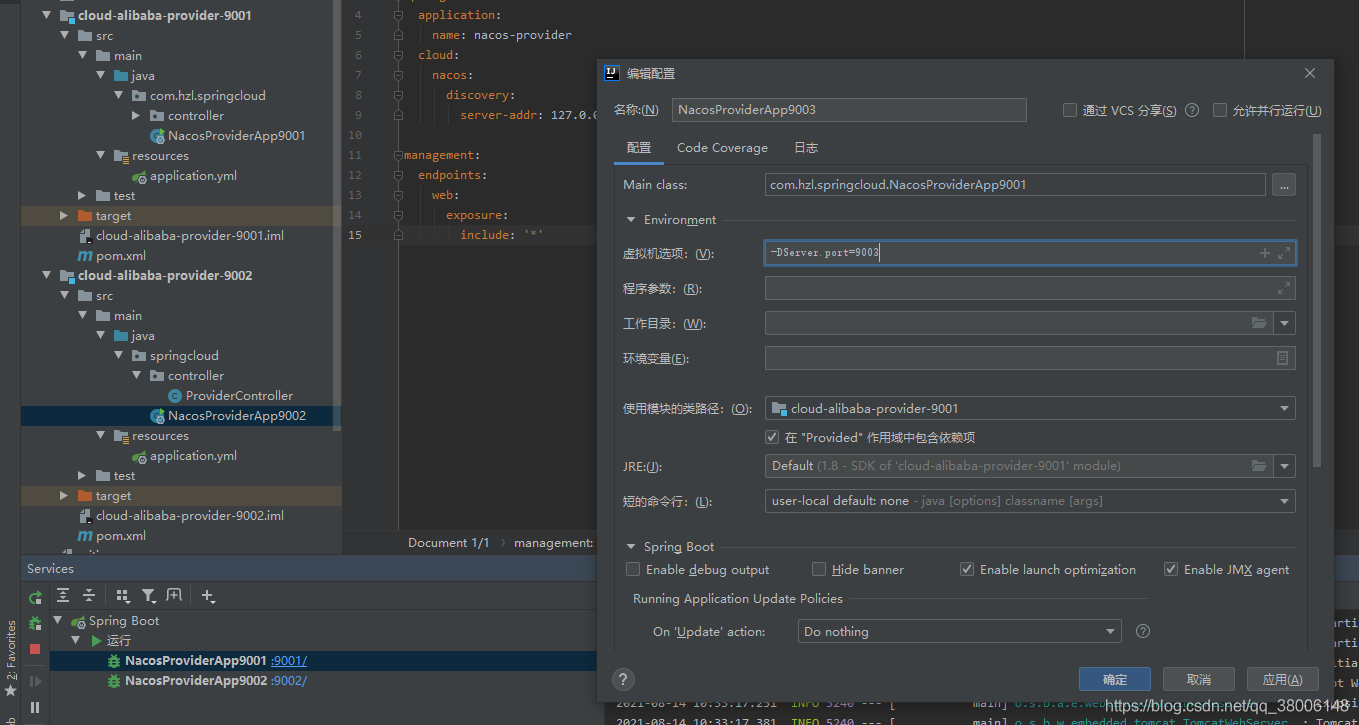
Task: Rerun the service with the green rerun icon
Action: (35, 597)
